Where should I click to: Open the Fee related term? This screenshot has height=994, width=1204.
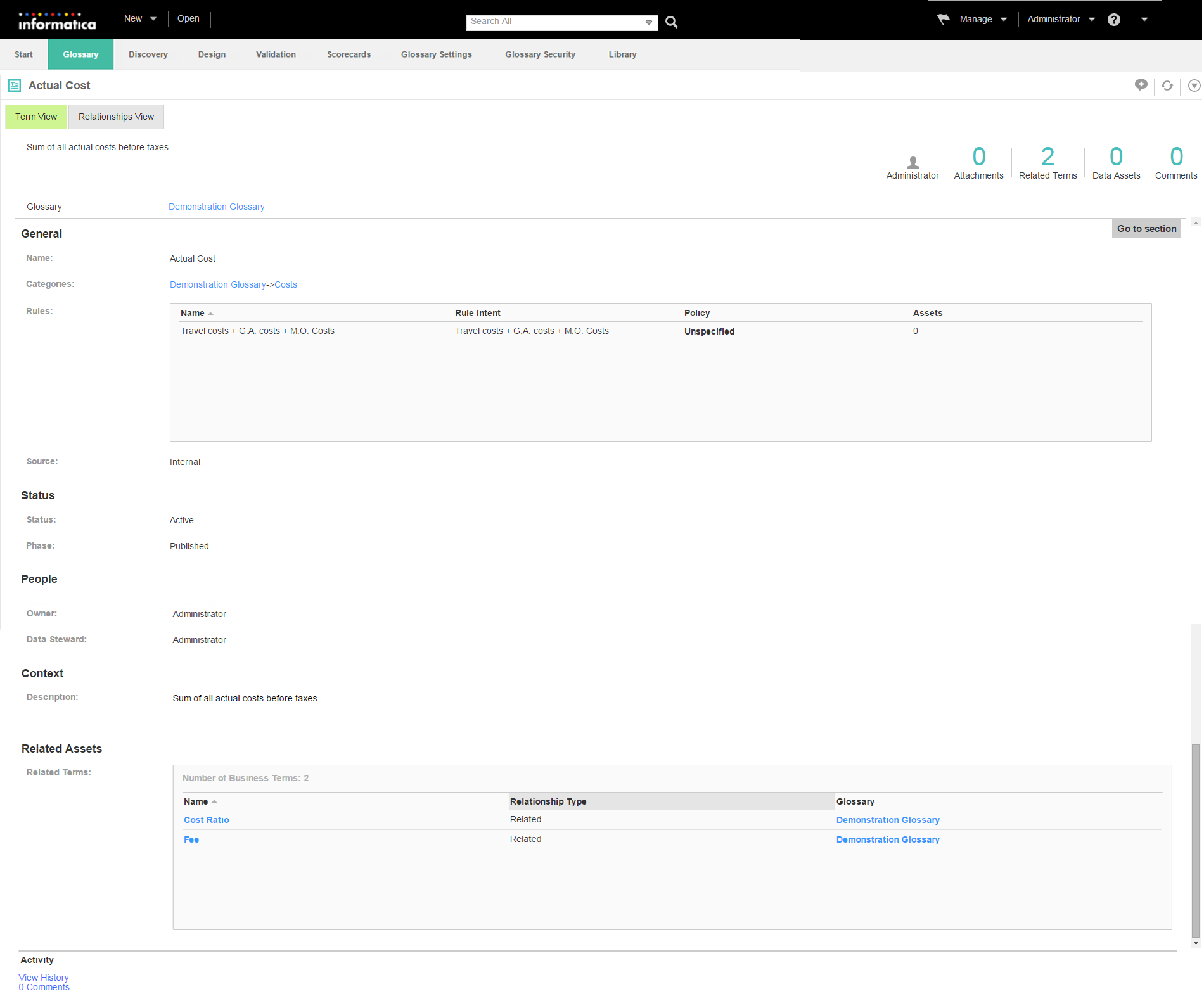191,840
